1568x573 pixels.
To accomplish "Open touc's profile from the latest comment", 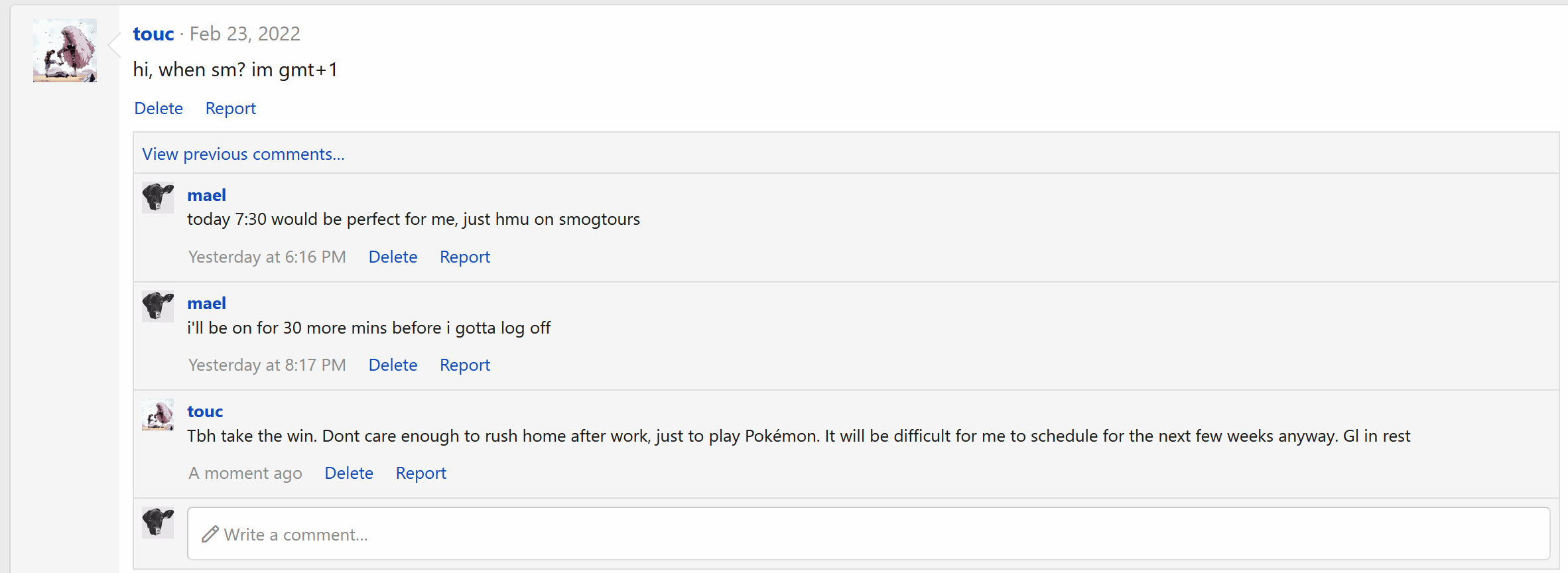I will click(x=205, y=411).
